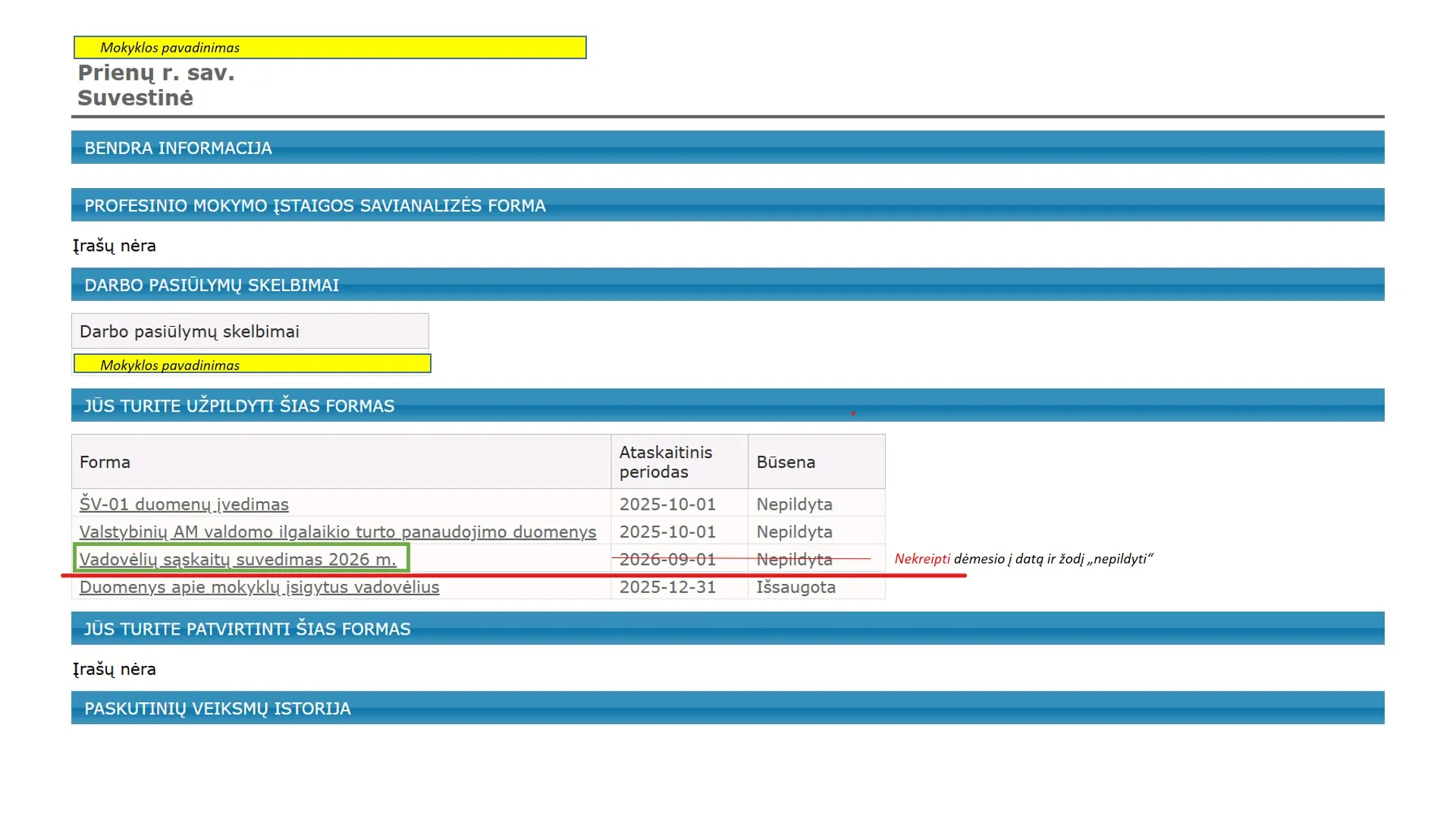Open Duomenys apie mokyklų įsigytus vadovėlius link
This screenshot has width=1456, height=819.
tap(259, 587)
